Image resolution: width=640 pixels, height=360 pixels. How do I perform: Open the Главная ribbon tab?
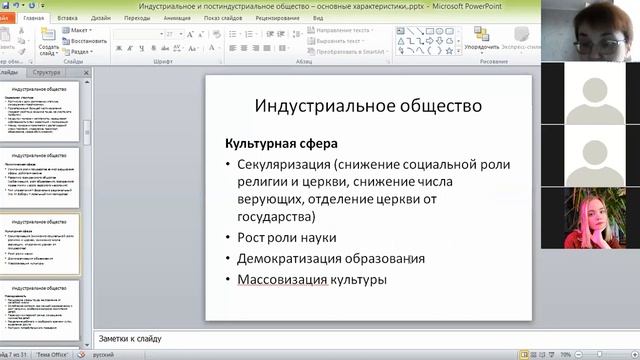click(x=33, y=18)
